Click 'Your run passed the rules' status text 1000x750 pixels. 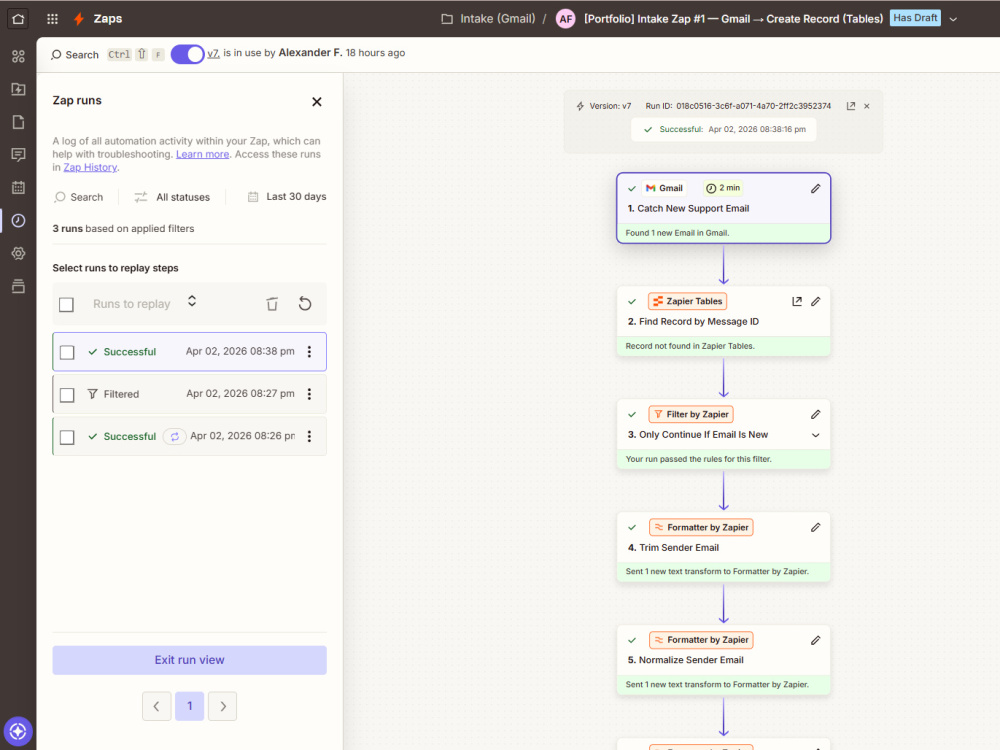(x=698, y=459)
